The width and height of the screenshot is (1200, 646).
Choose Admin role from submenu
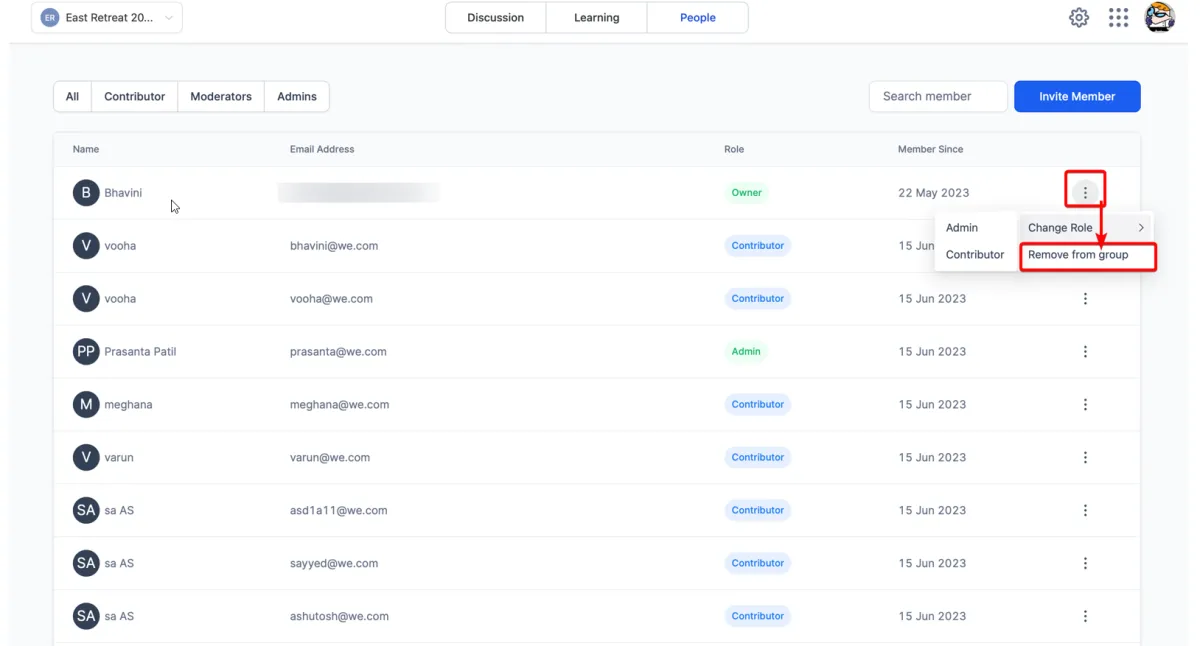click(x=962, y=228)
